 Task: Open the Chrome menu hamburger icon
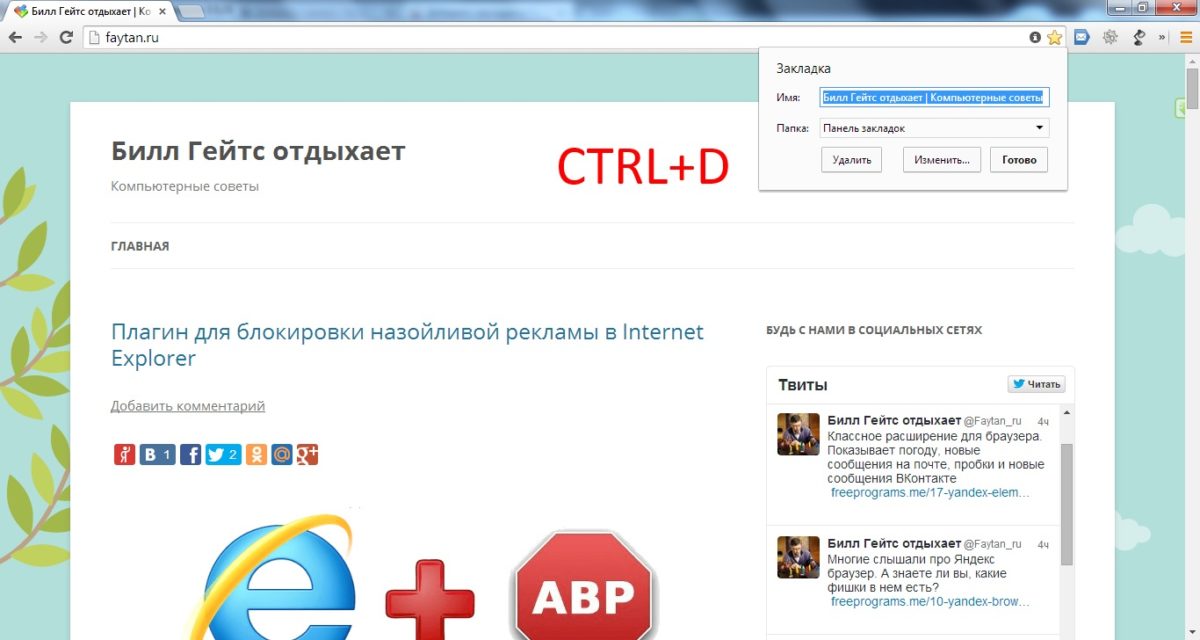1186,37
